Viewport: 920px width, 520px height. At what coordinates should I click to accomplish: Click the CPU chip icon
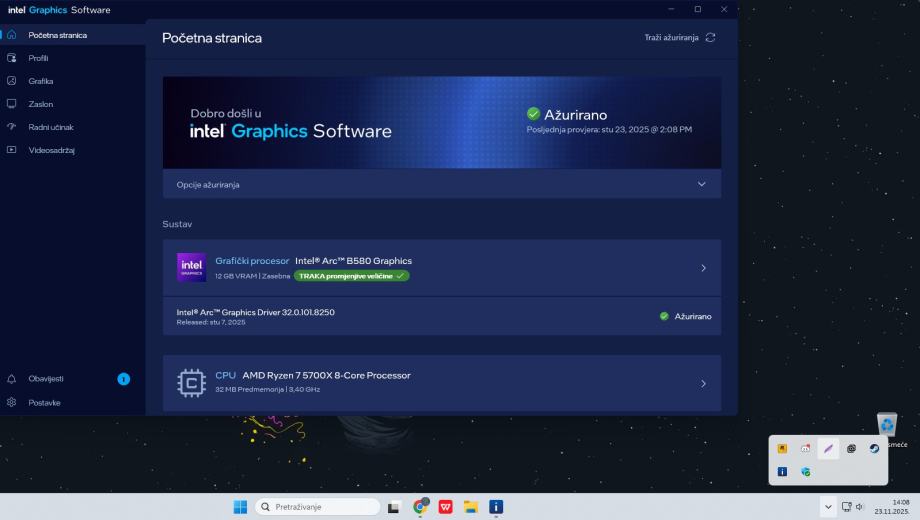point(191,383)
